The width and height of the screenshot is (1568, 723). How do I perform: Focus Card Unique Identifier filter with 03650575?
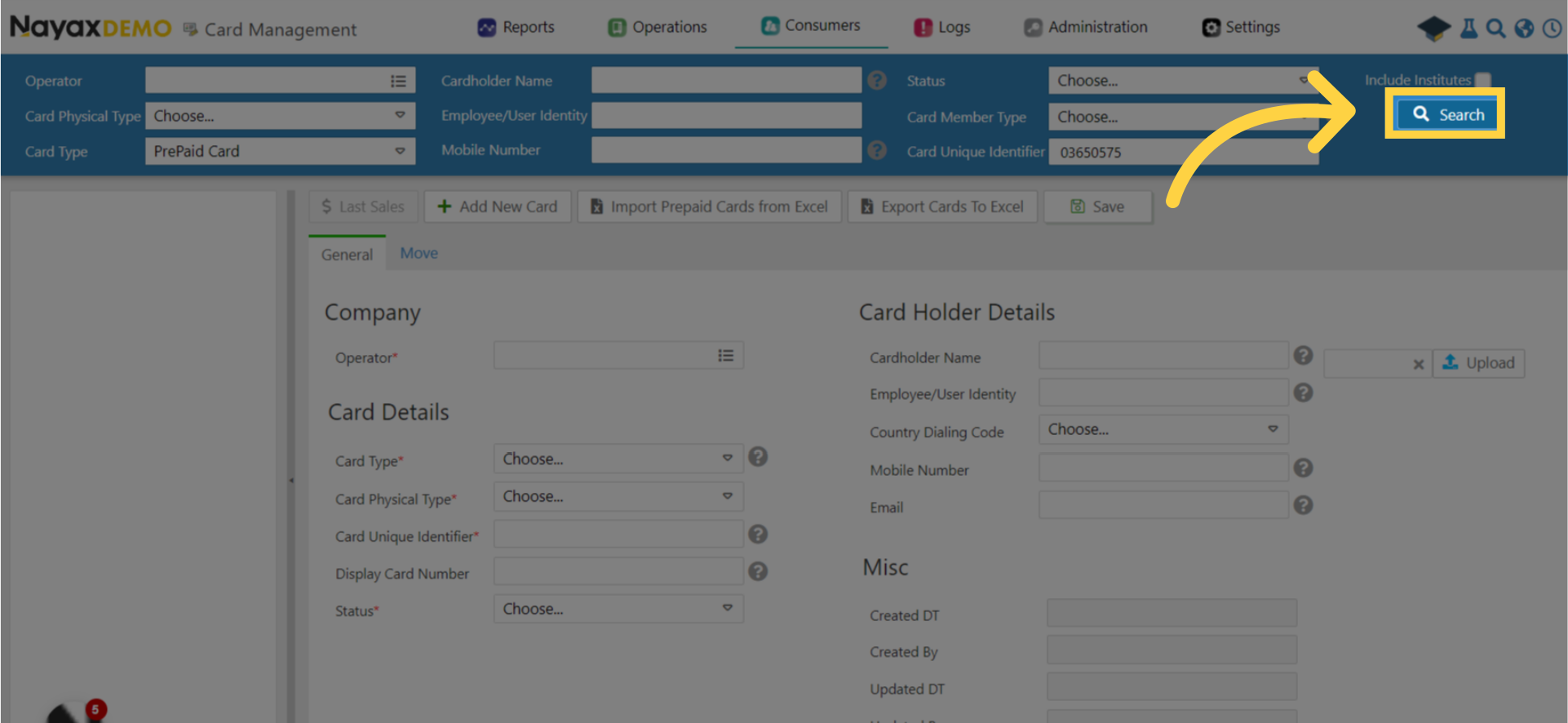coord(1183,152)
